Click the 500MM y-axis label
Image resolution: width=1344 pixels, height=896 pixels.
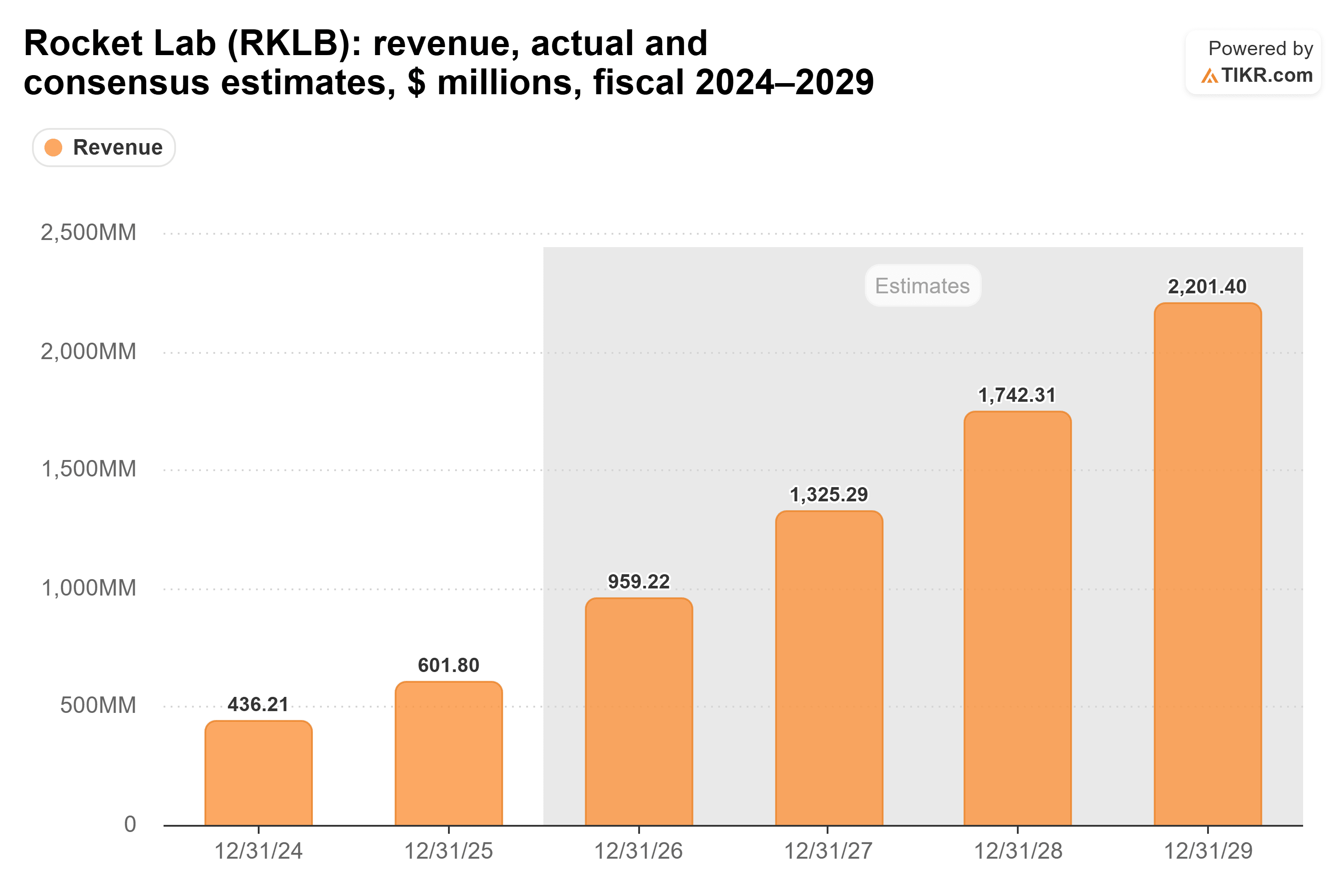98,706
